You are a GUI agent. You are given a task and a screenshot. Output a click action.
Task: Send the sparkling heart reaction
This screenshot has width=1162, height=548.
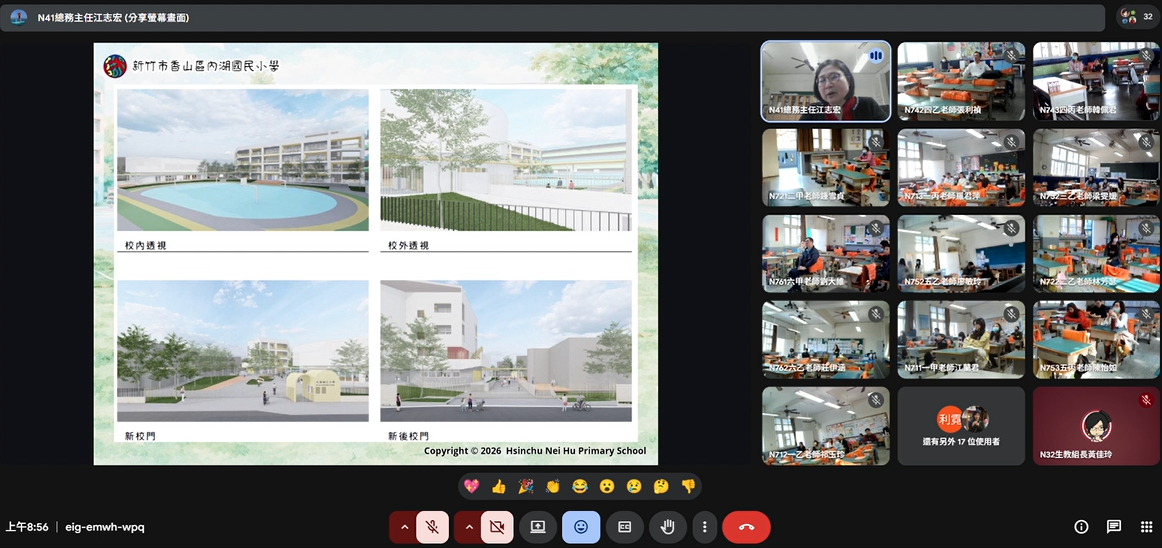click(472, 487)
